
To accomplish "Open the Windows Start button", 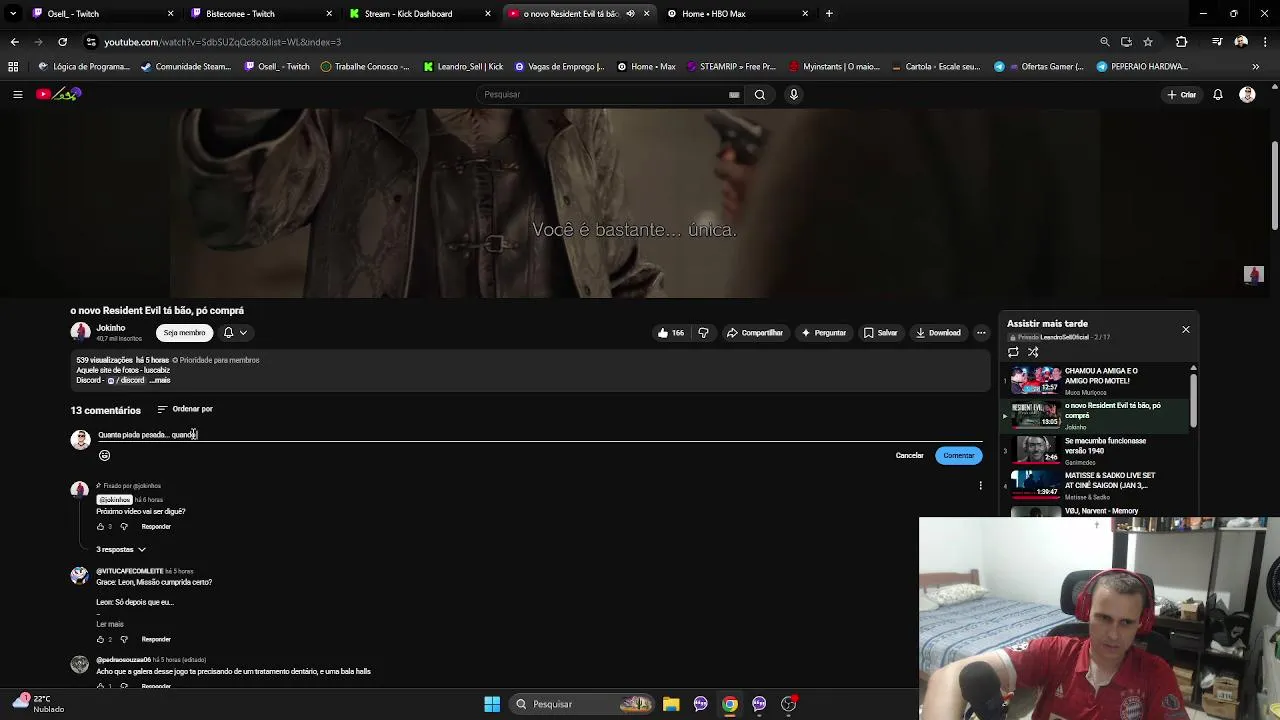I will (492, 704).
